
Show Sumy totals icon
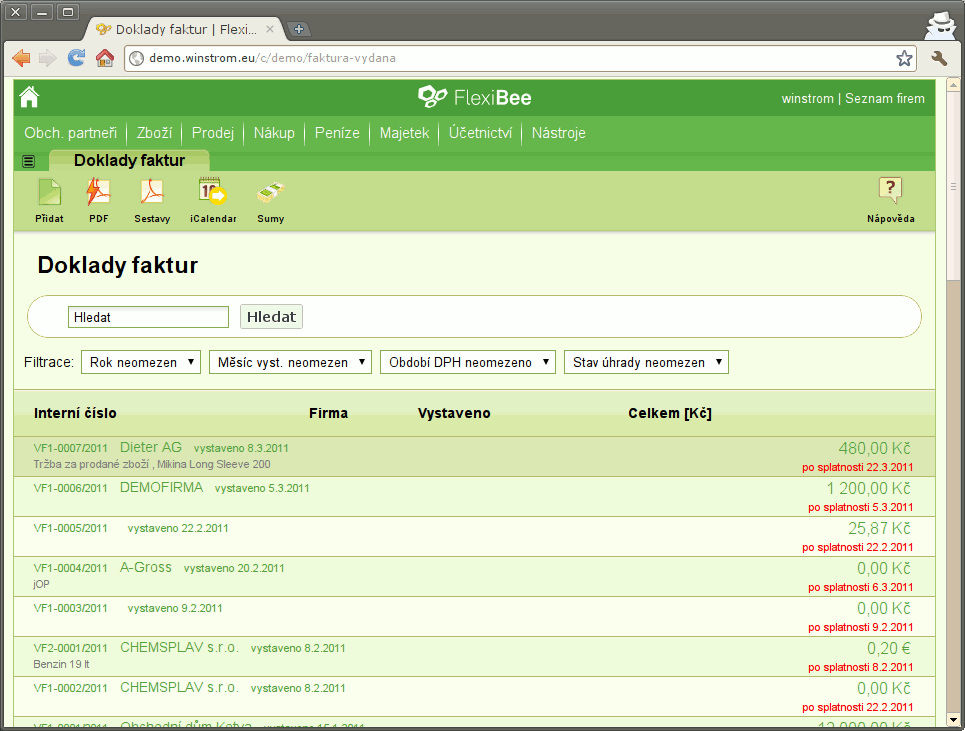[271, 193]
